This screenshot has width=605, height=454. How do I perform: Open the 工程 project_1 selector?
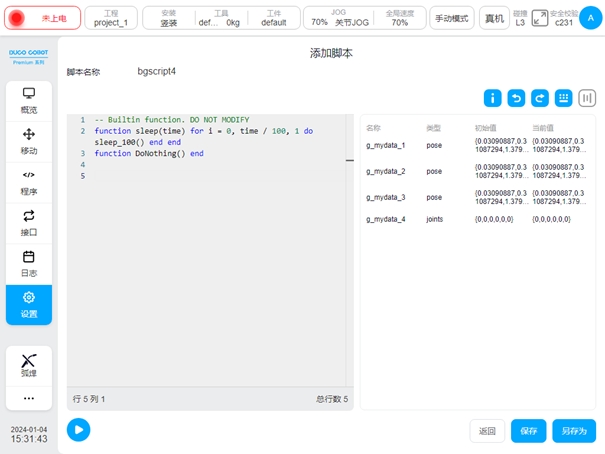click(111, 18)
